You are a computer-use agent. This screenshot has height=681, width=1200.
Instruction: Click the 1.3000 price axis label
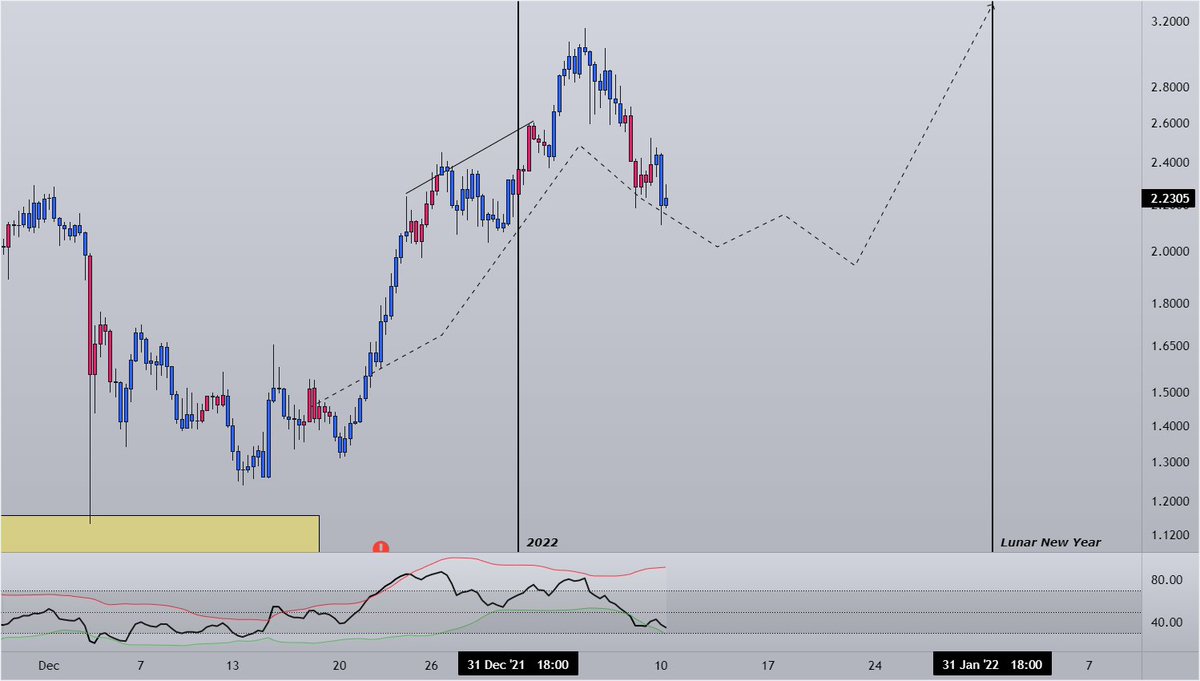tap(1169, 463)
